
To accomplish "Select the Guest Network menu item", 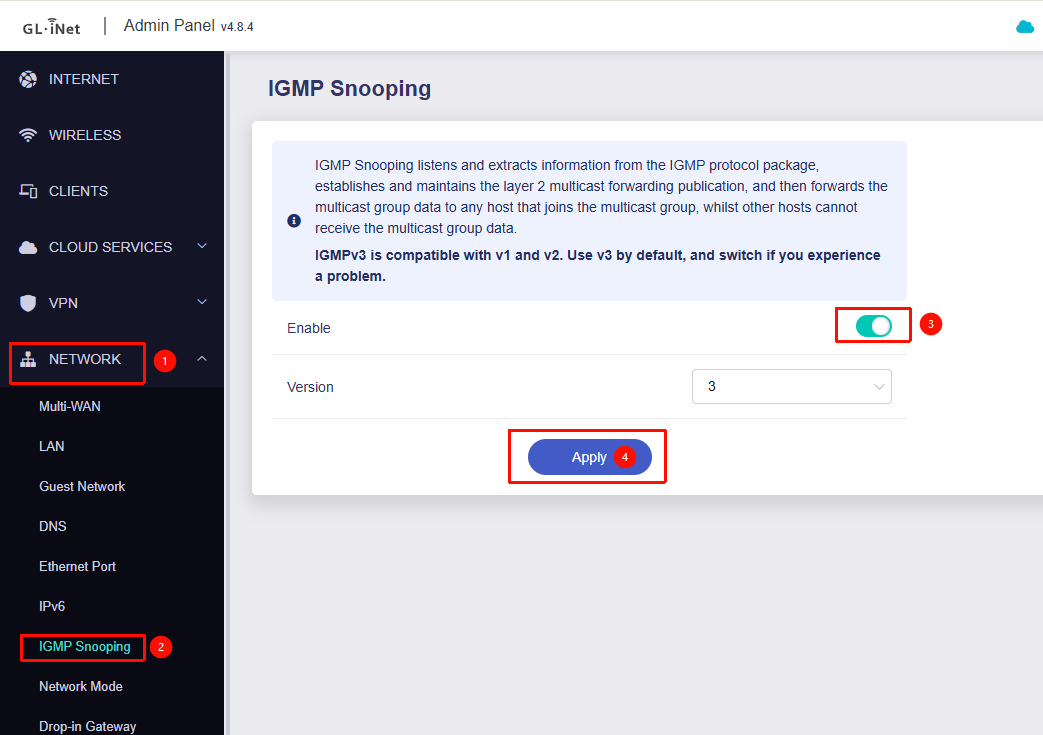I will (x=82, y=486).
